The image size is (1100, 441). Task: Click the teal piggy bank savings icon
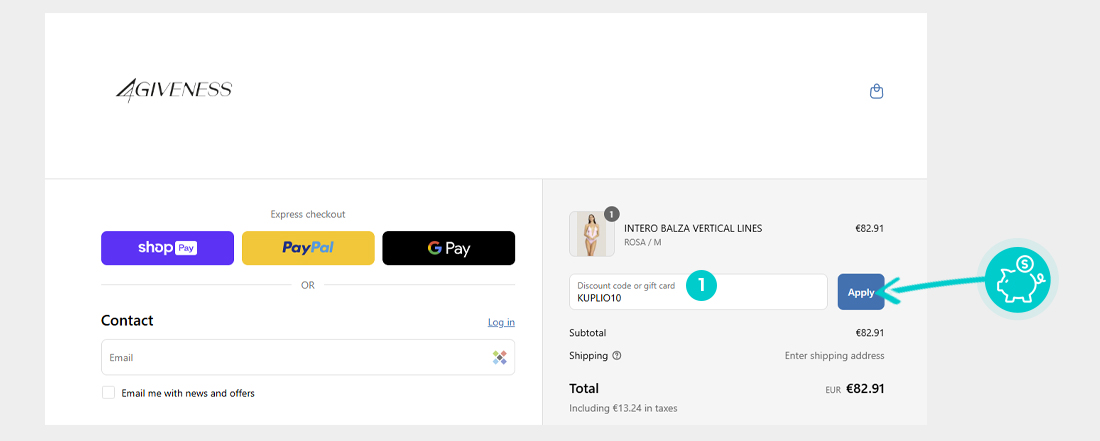coord(1017,279)
